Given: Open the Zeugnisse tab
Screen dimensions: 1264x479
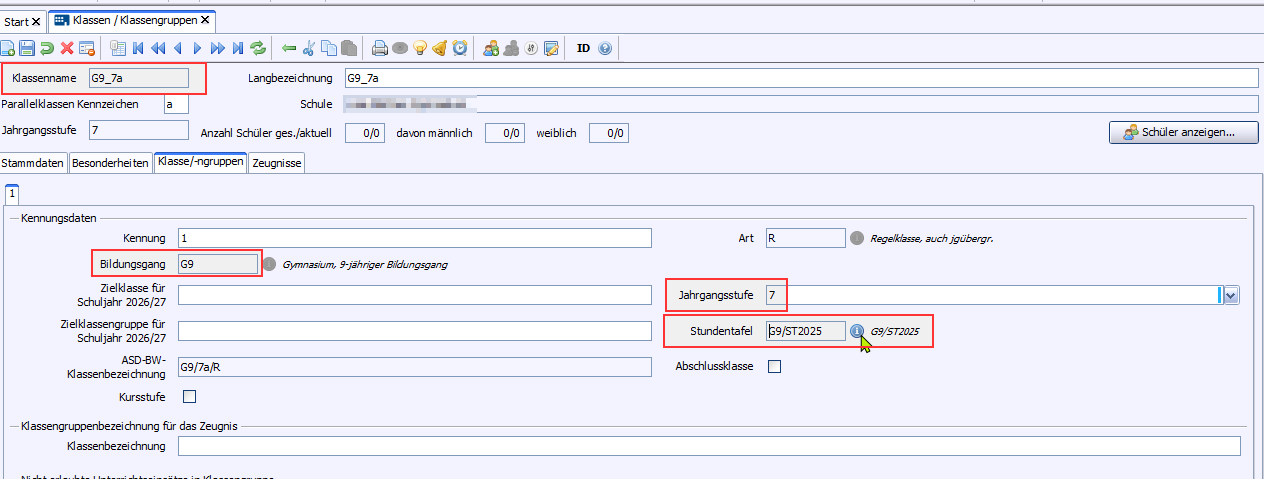Looking at the screenshot, I should [x=276, y=163].
